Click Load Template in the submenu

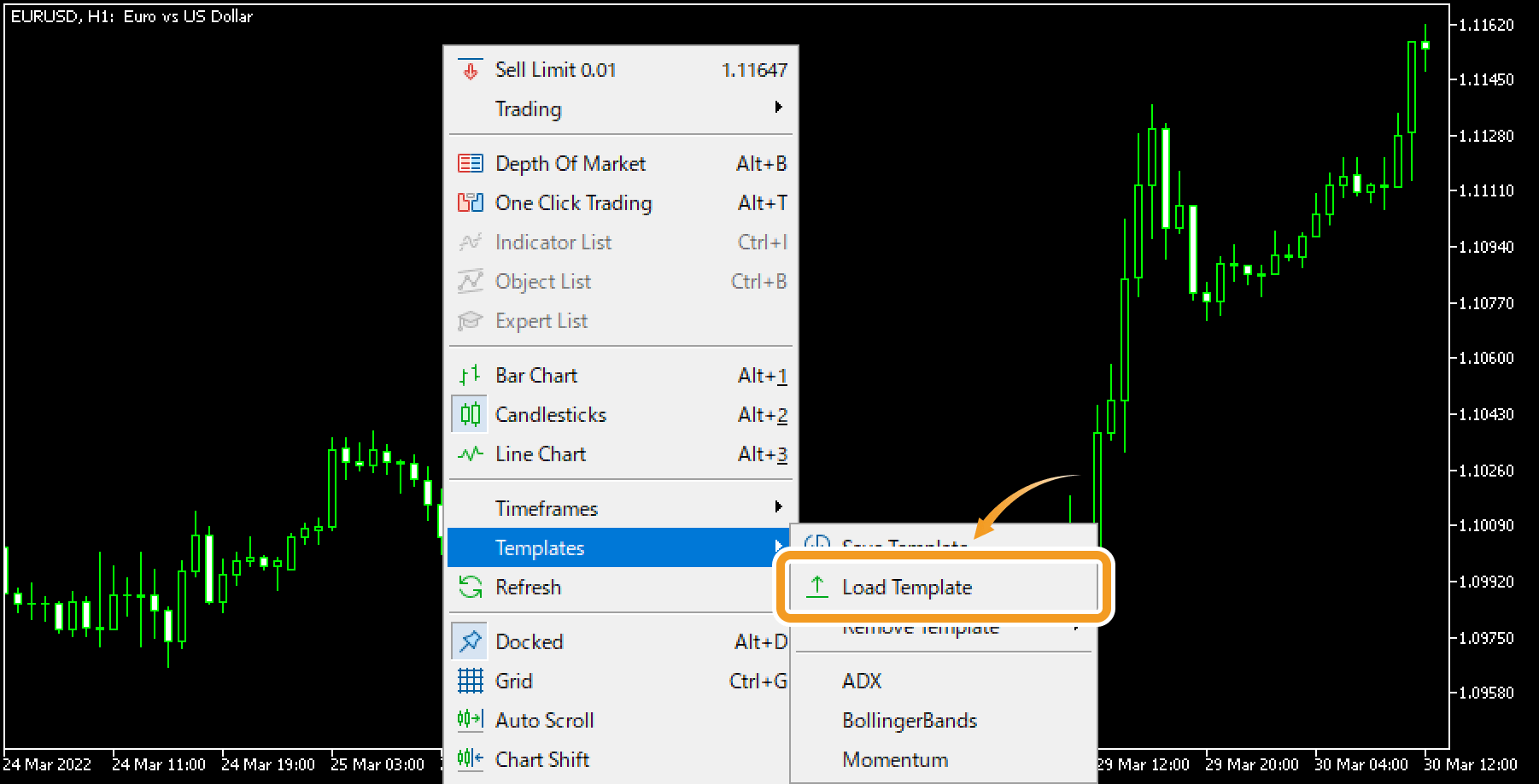click(x=943, y=587)
